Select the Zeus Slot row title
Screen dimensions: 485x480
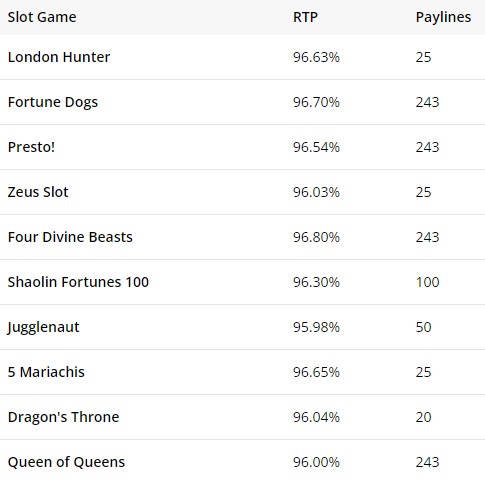point(38,192)
